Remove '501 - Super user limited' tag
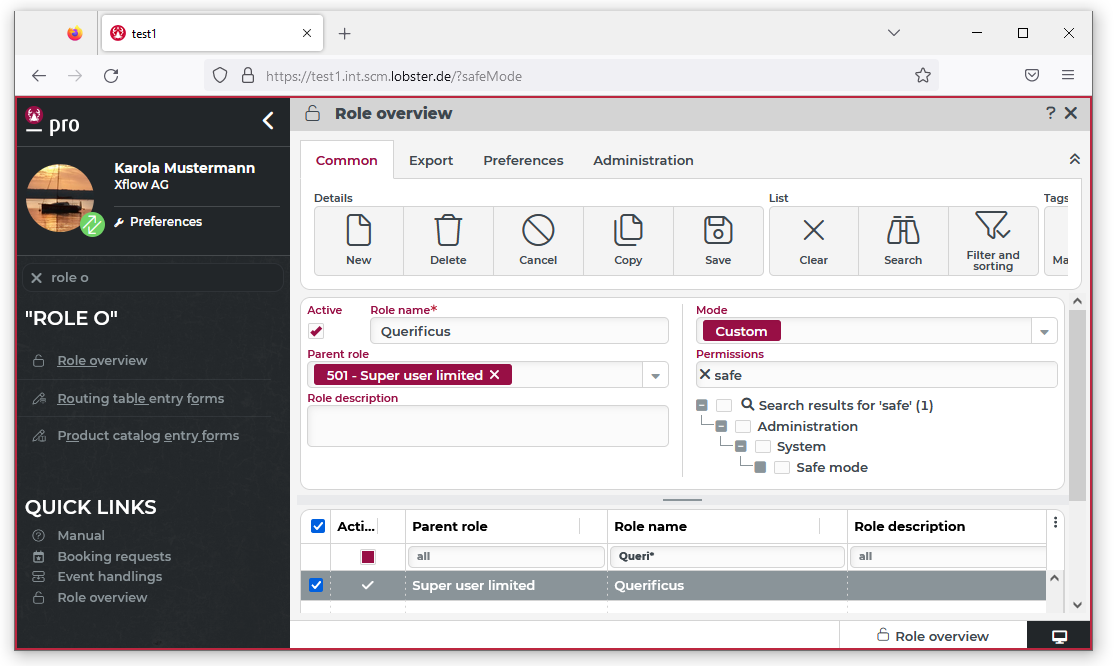The image size is (1114, 666). (x=494, y=375)
